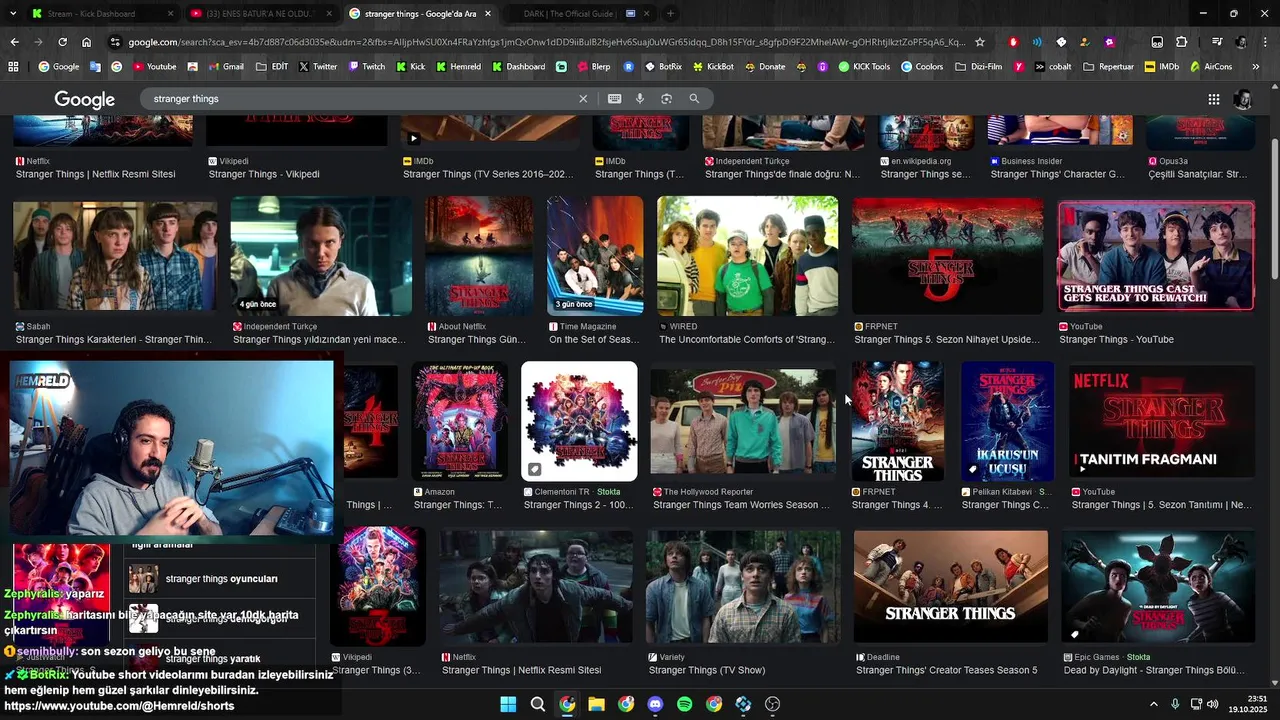Screen dimensions: 1280x720
Task: Switch to the ENES BATUR'A NE OLDU tab
Action: pos(260,14)
